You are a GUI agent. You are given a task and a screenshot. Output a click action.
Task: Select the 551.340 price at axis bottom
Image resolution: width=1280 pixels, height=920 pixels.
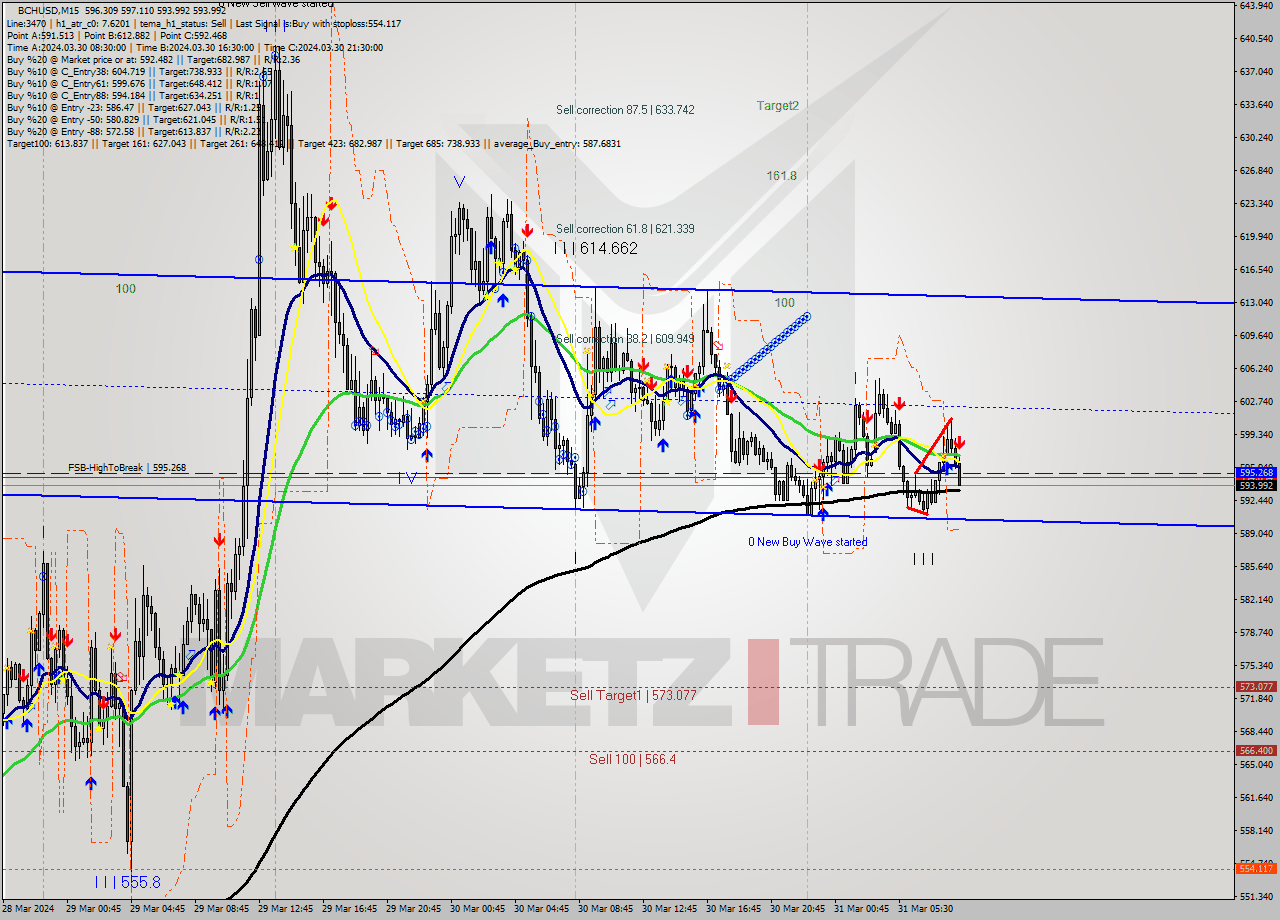point(1255,896)
